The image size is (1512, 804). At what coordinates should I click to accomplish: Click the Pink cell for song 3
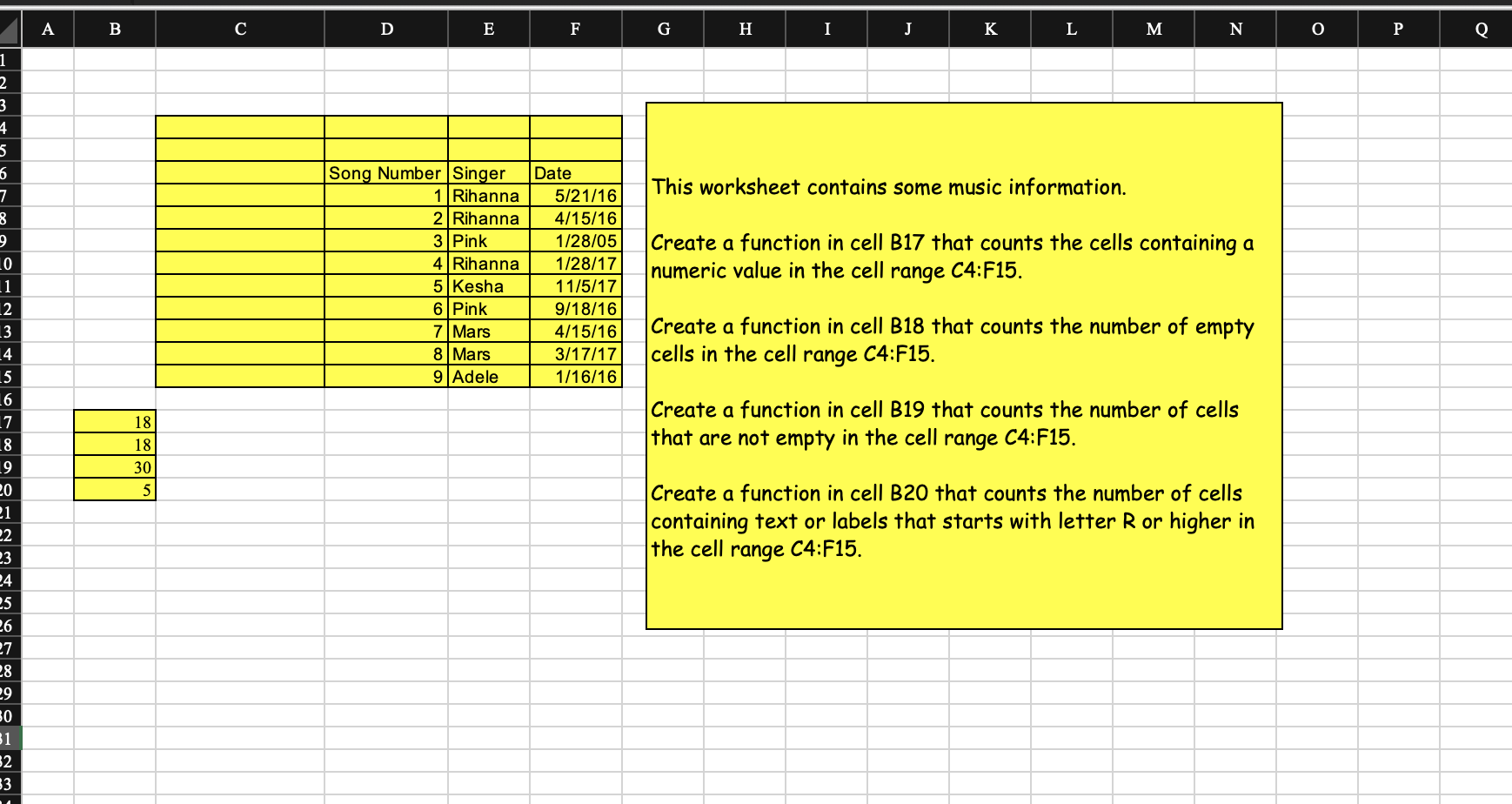tap(489, 240)
